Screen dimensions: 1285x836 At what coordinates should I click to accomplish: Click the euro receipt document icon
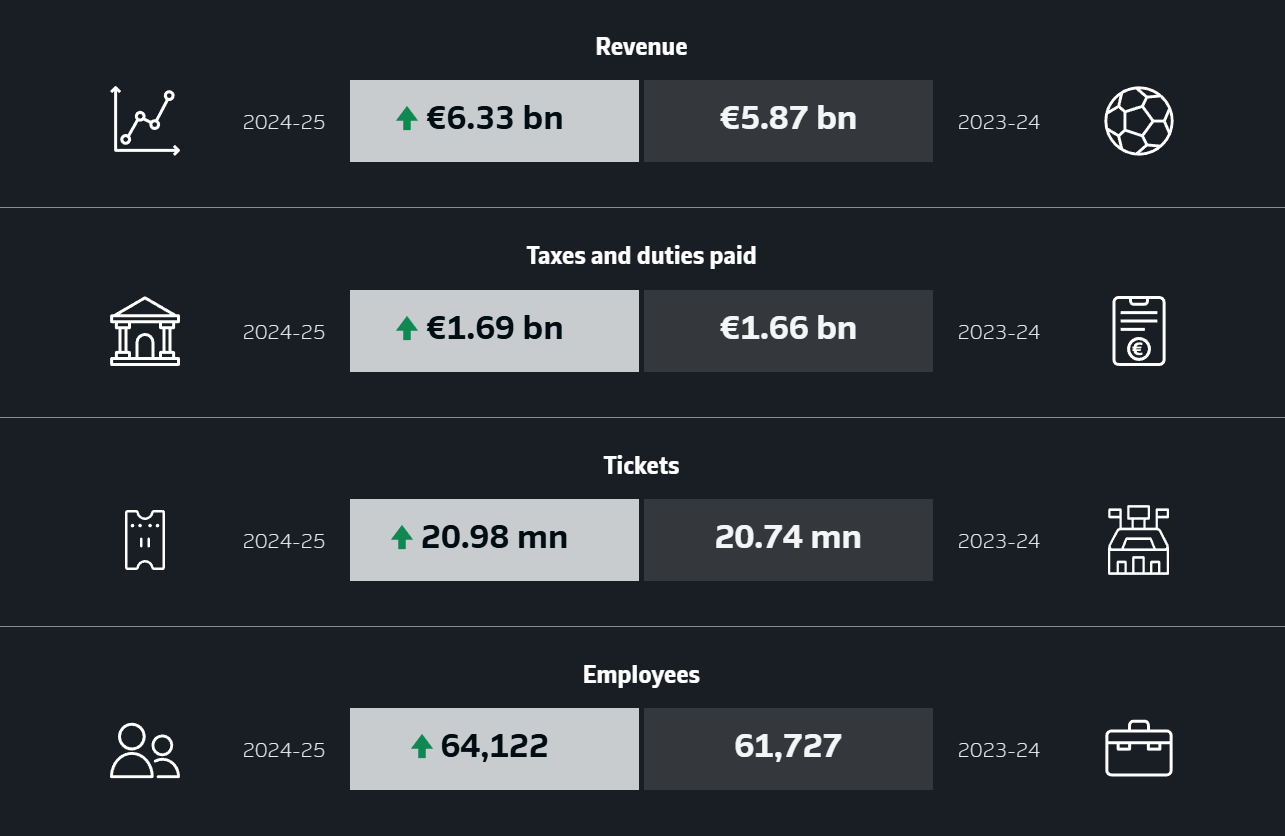(x=1138, y=331)
